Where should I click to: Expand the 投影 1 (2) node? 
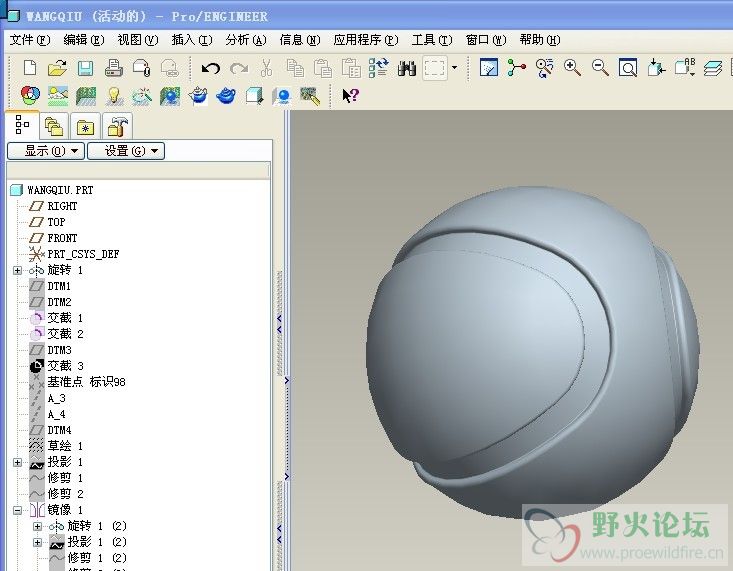tap(37, 542)
